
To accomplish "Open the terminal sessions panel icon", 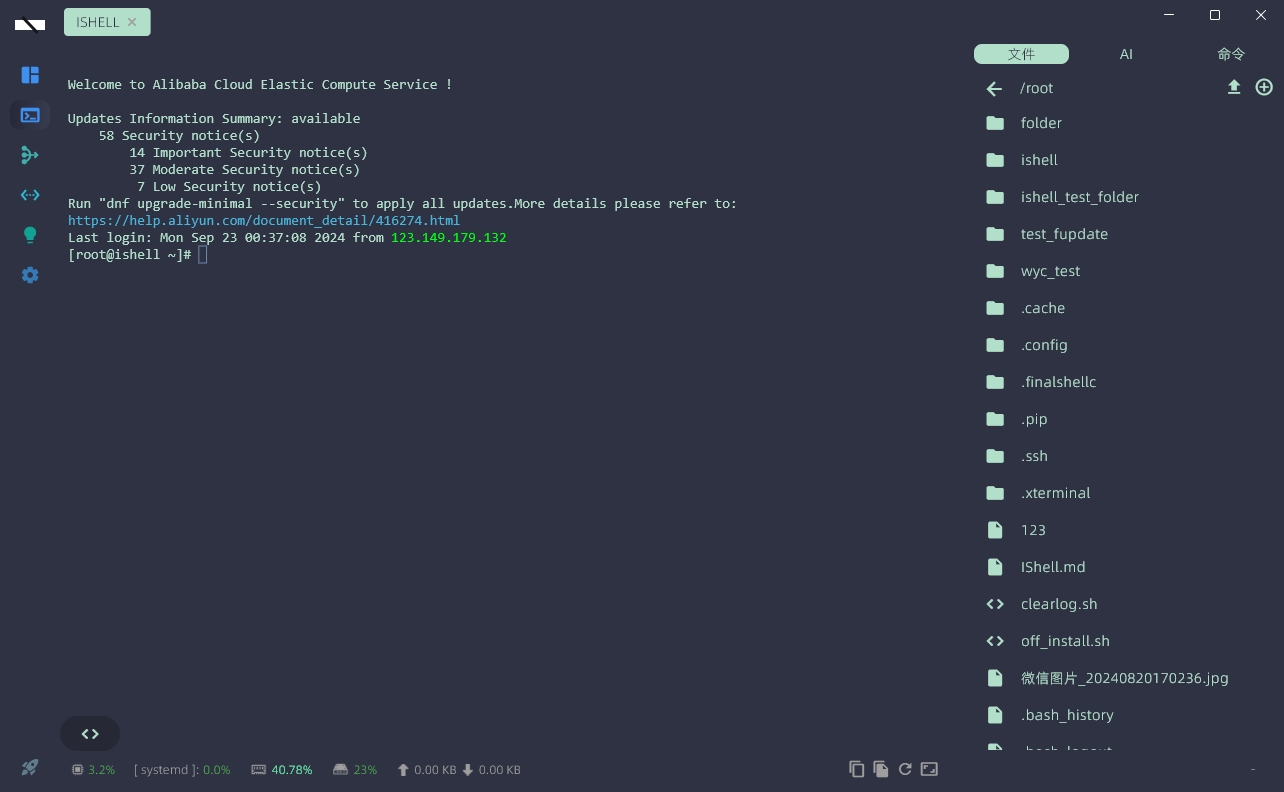I will pos(30,115).
